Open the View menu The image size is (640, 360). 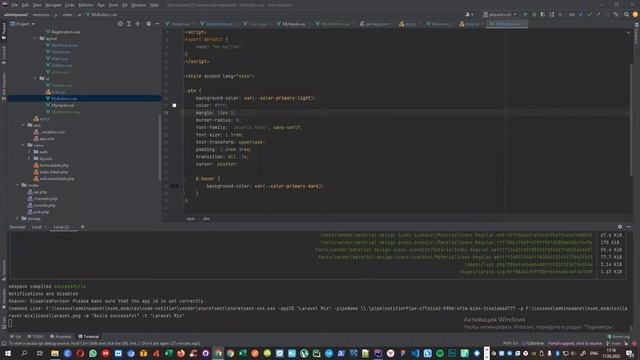(x=37, y=5)
